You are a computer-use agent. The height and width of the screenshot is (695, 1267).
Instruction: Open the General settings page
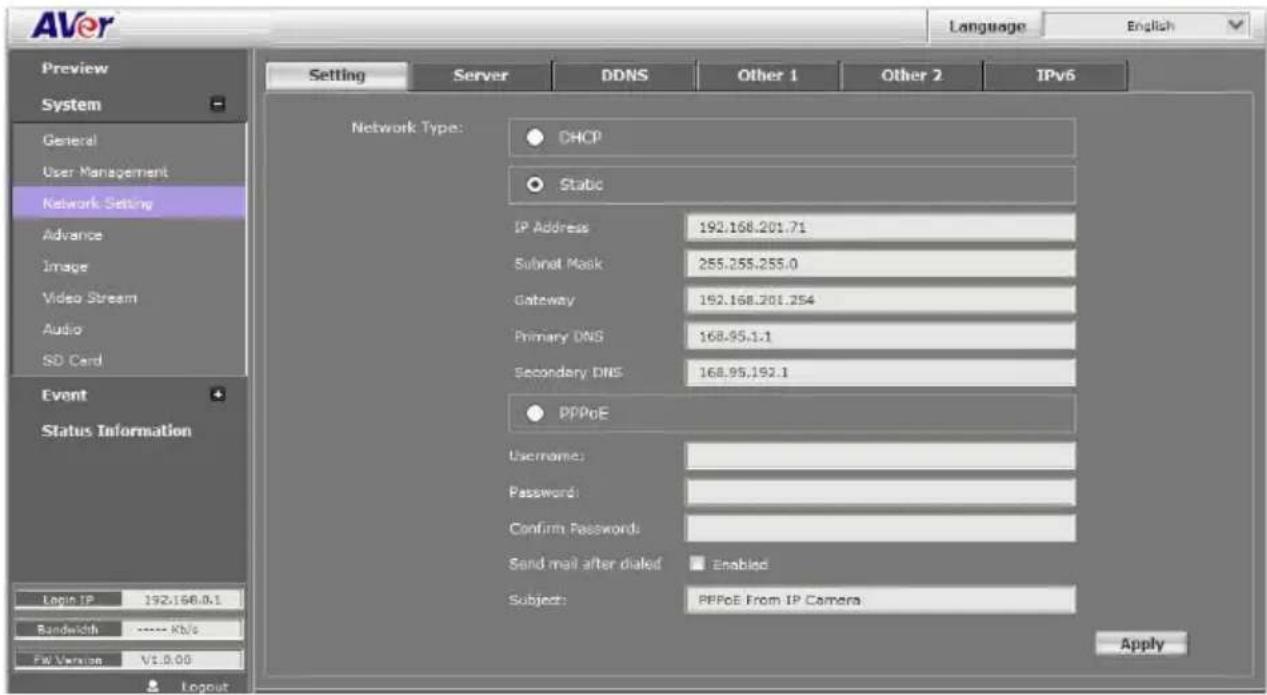[x=70, y=141]
